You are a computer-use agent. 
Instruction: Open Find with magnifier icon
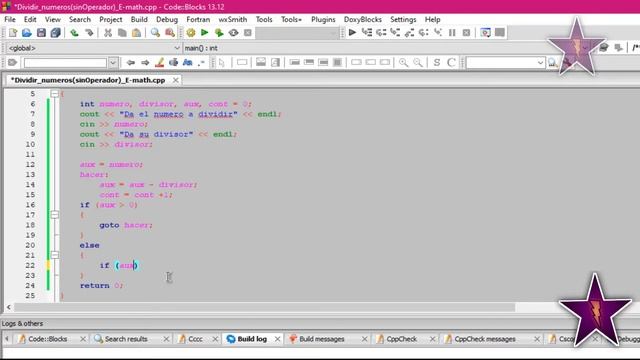click(155, 33)
